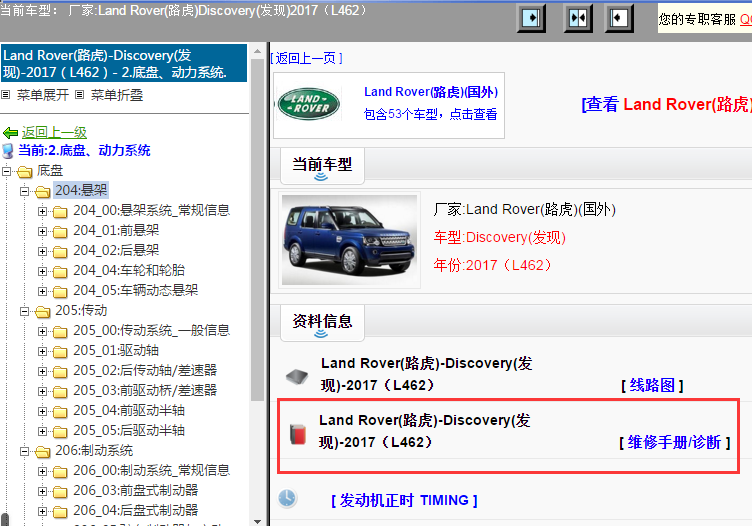Click the left panel scrollbar down arrow
This screenshot has height=526, width=752.
click(258, 521)
